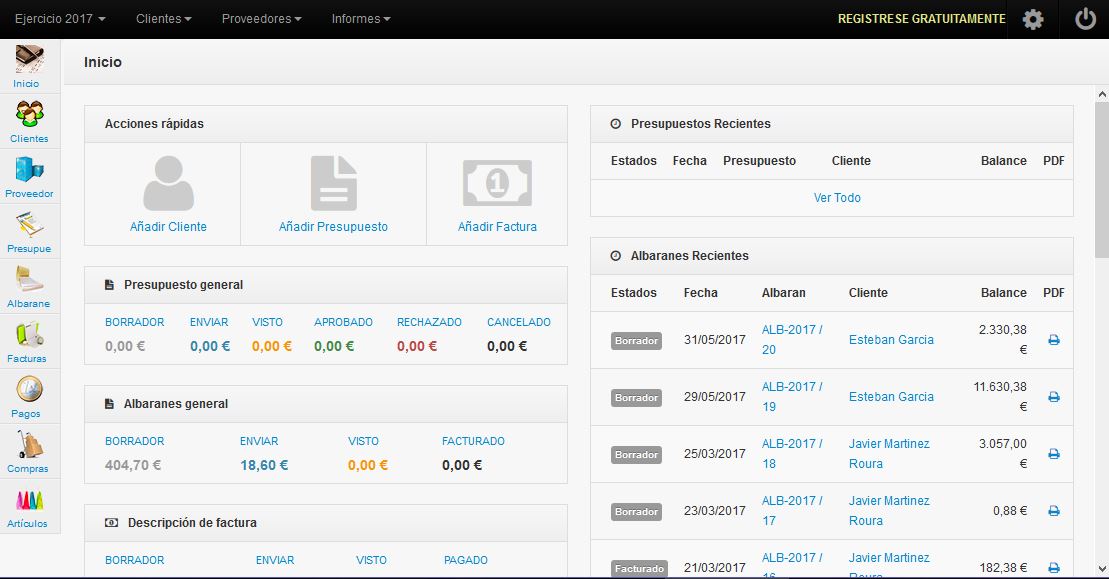
Task: Click Facturado badge on the 21/03/2017 row
Action: (639, 568)
